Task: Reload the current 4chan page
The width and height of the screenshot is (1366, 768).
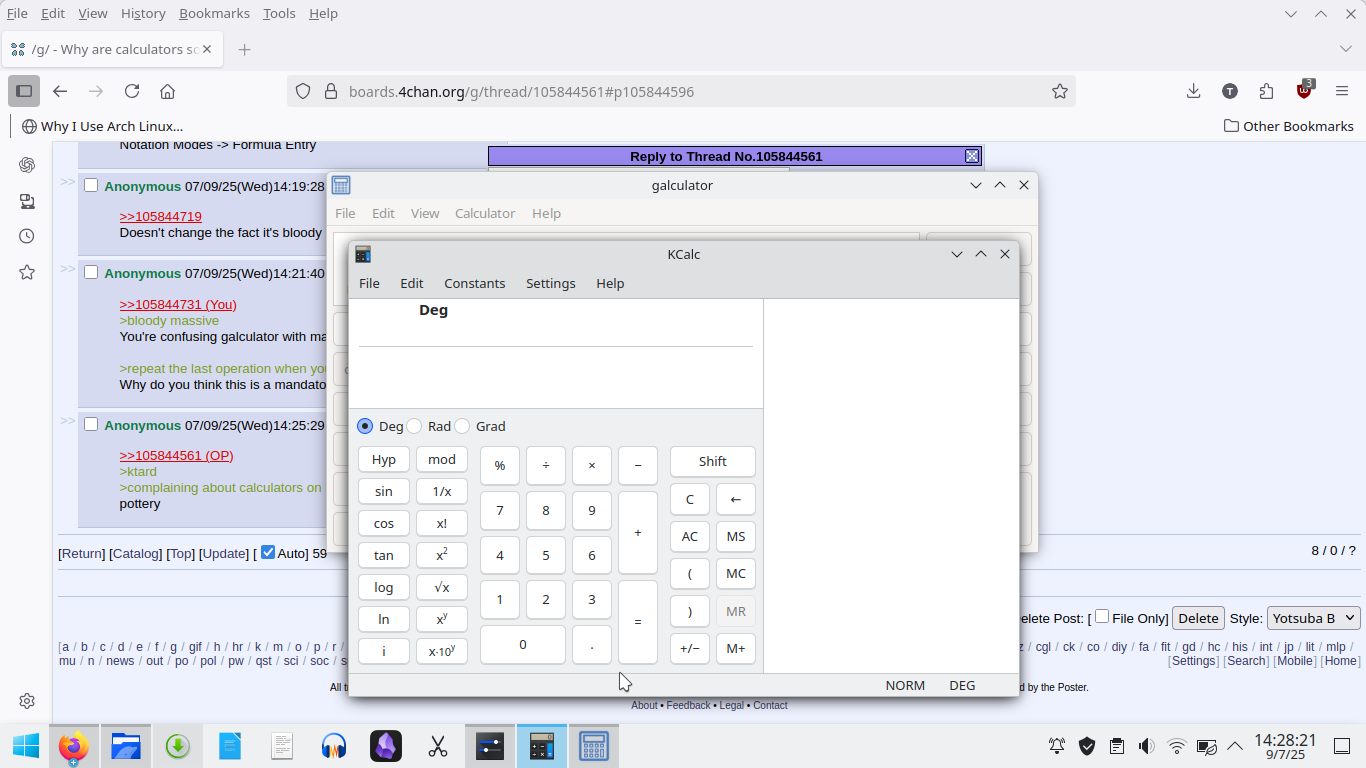Action: point(132,91)
